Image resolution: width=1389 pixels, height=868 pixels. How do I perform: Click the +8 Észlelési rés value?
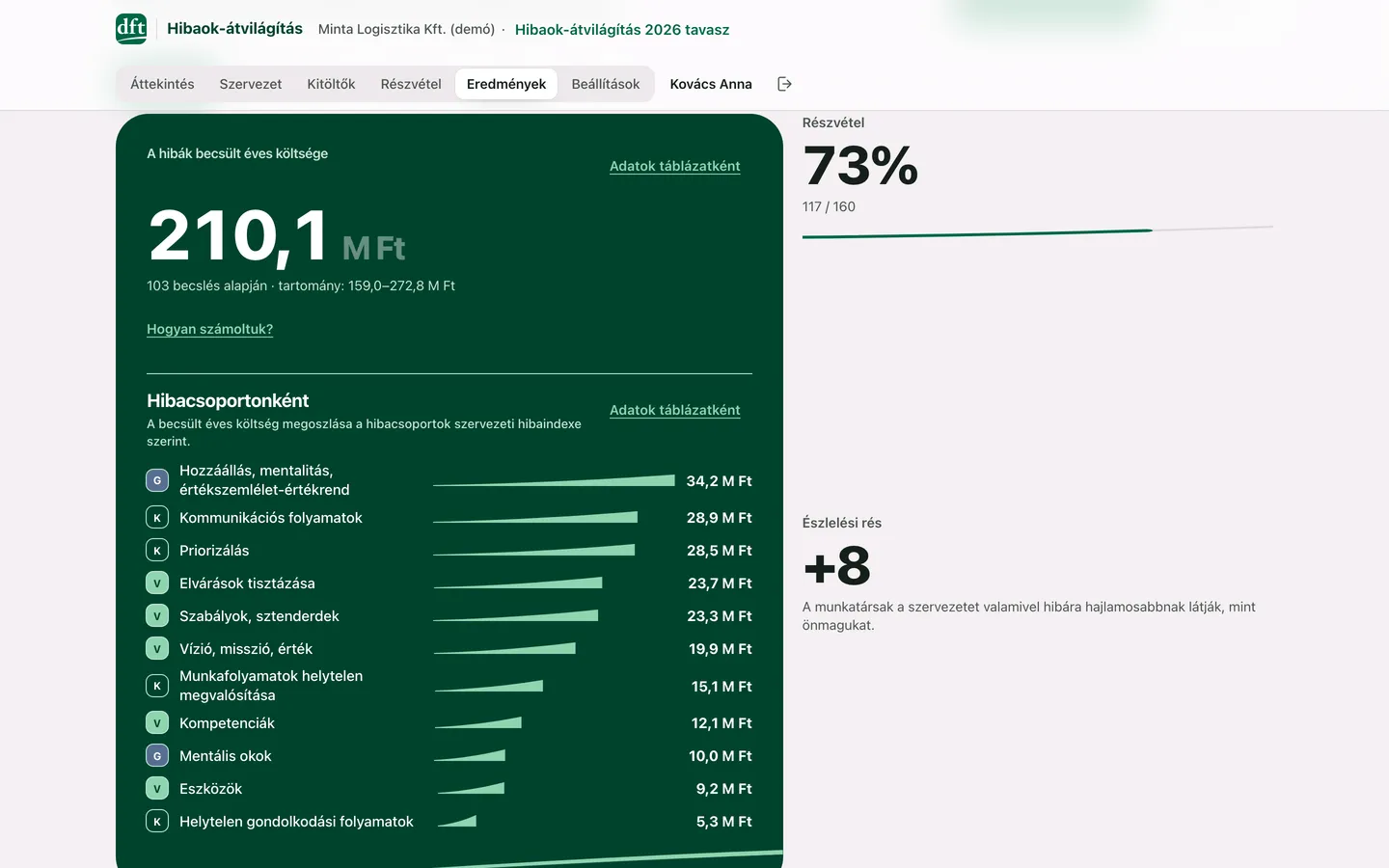coord(837,566)
